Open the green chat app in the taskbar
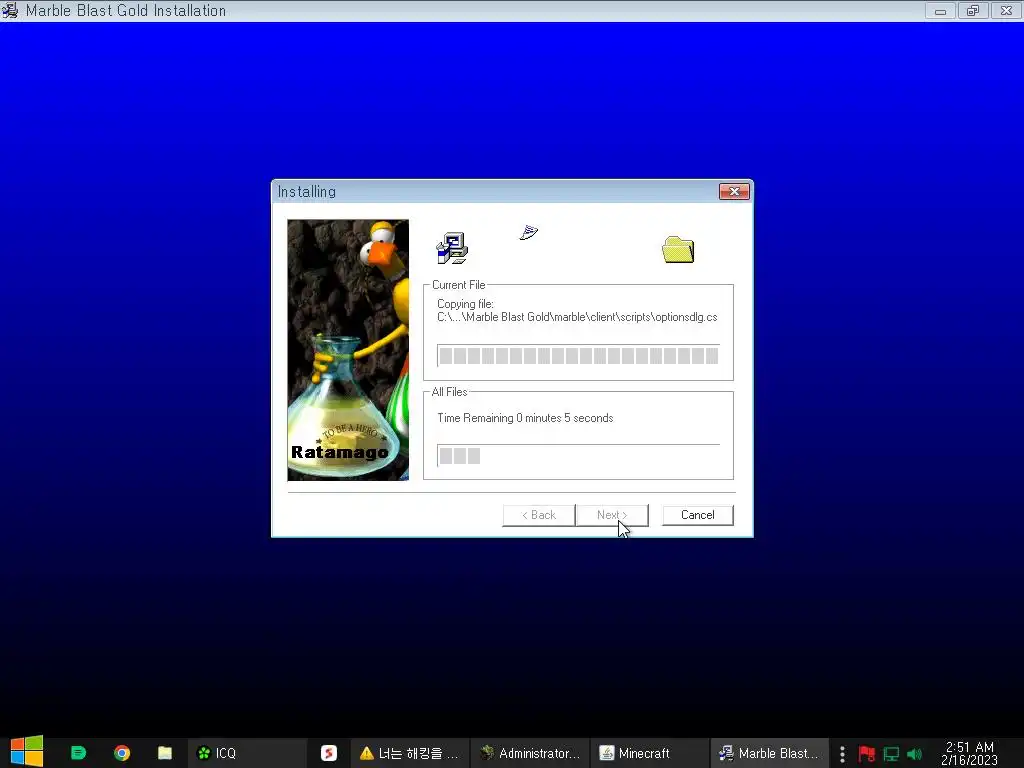Image resolution: width=1024 pixels, height=768 pixels. tap(78, 753)
